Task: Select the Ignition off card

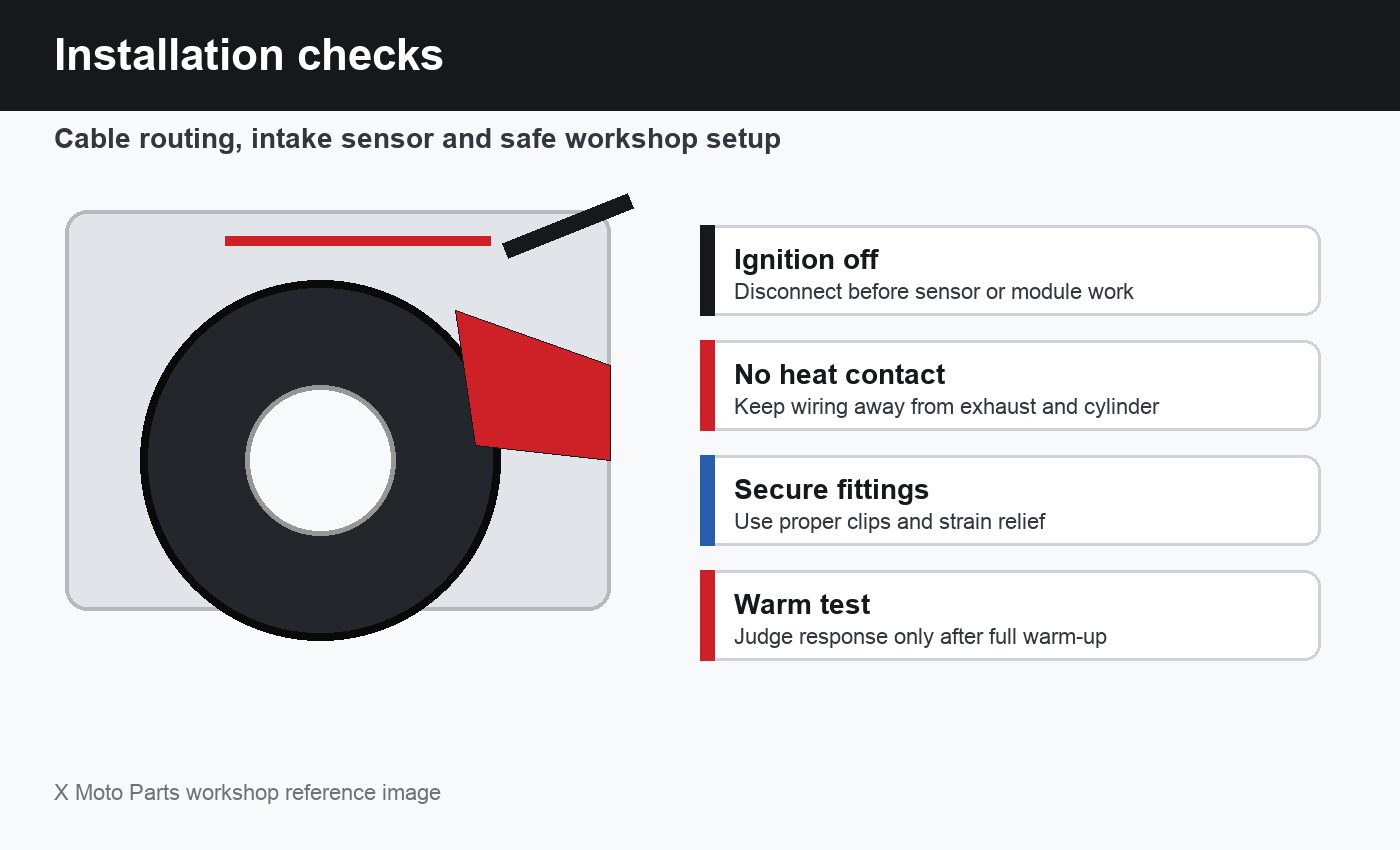Action: pos(1010,270)
